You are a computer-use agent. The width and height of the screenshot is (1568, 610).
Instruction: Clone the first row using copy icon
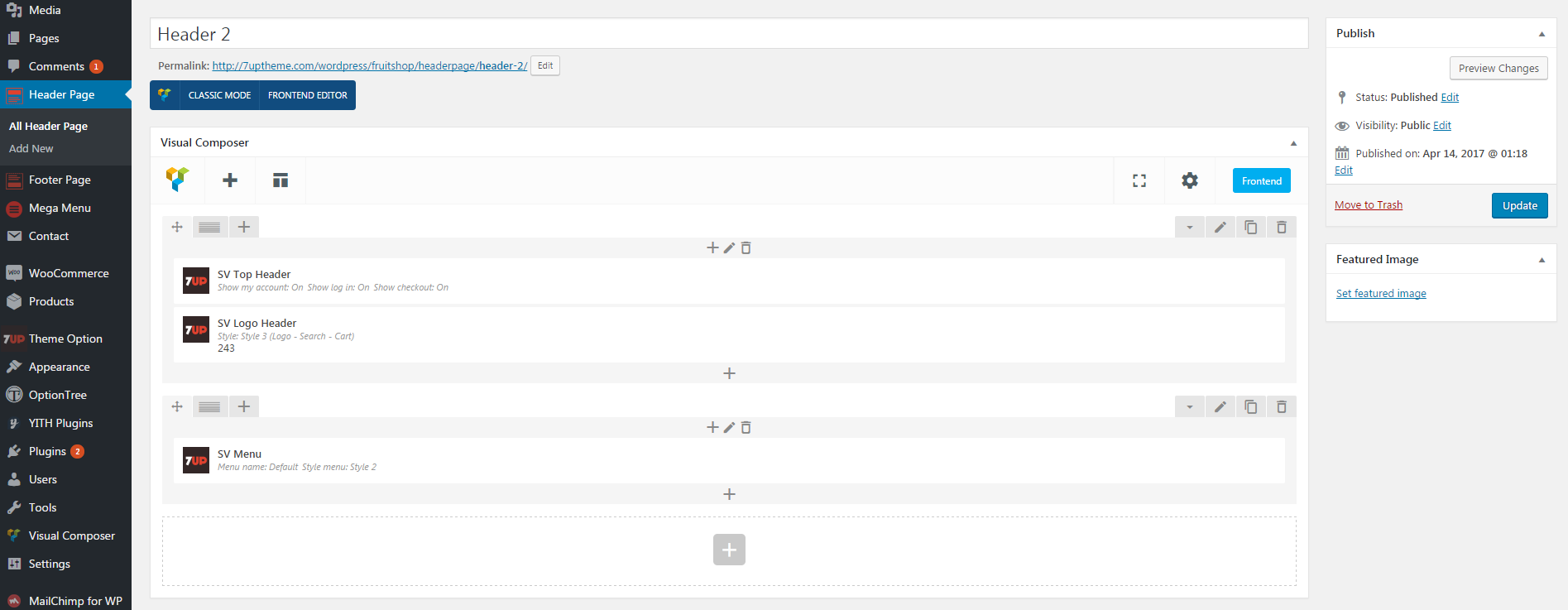(1251, 227)
